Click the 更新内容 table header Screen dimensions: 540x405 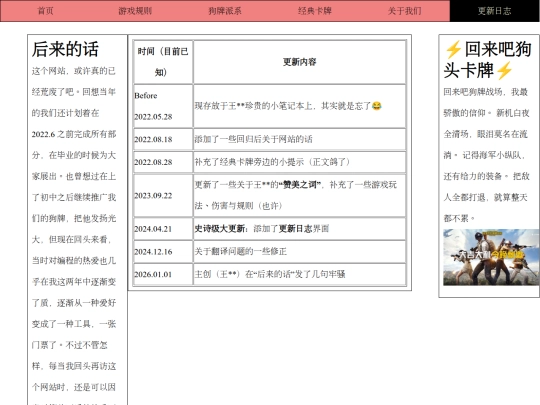(x=300, y=62)
